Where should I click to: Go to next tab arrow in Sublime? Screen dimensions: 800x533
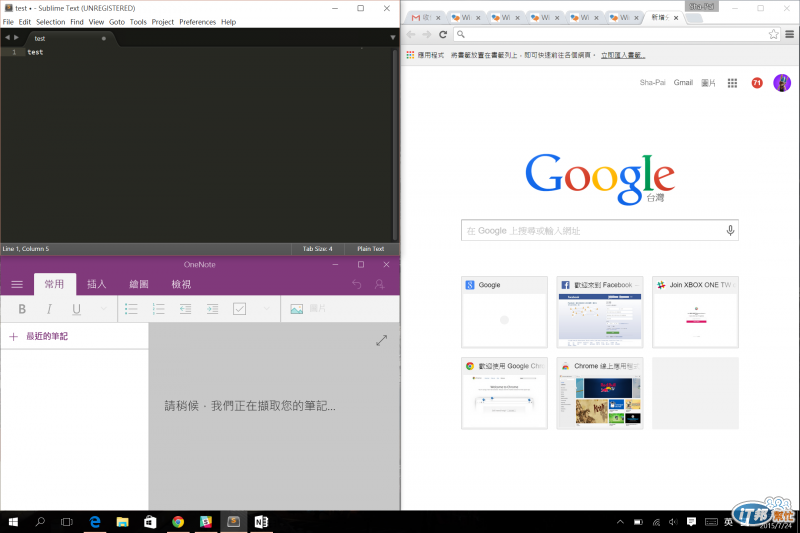(16, 37)
